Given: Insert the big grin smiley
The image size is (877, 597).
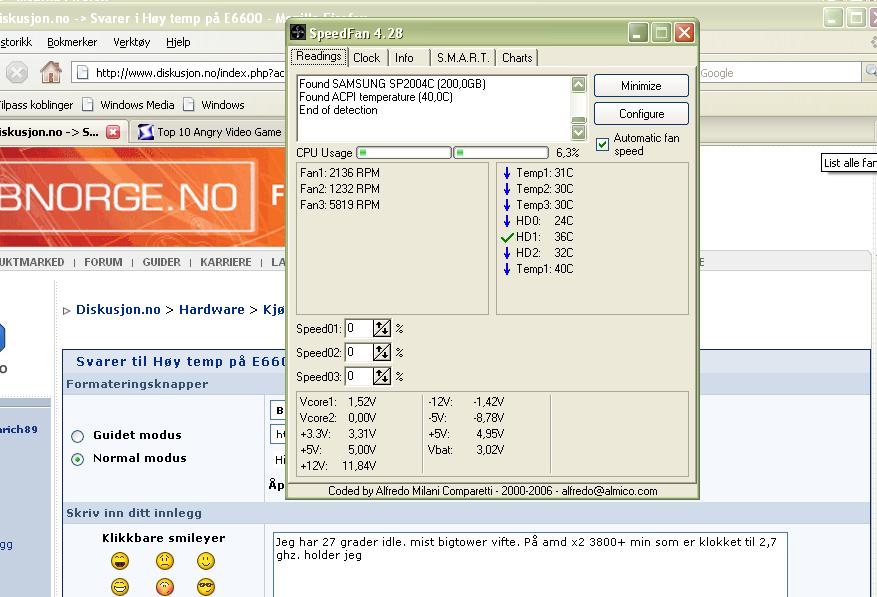Looking at the screenshot, I should tap(120, 561).
